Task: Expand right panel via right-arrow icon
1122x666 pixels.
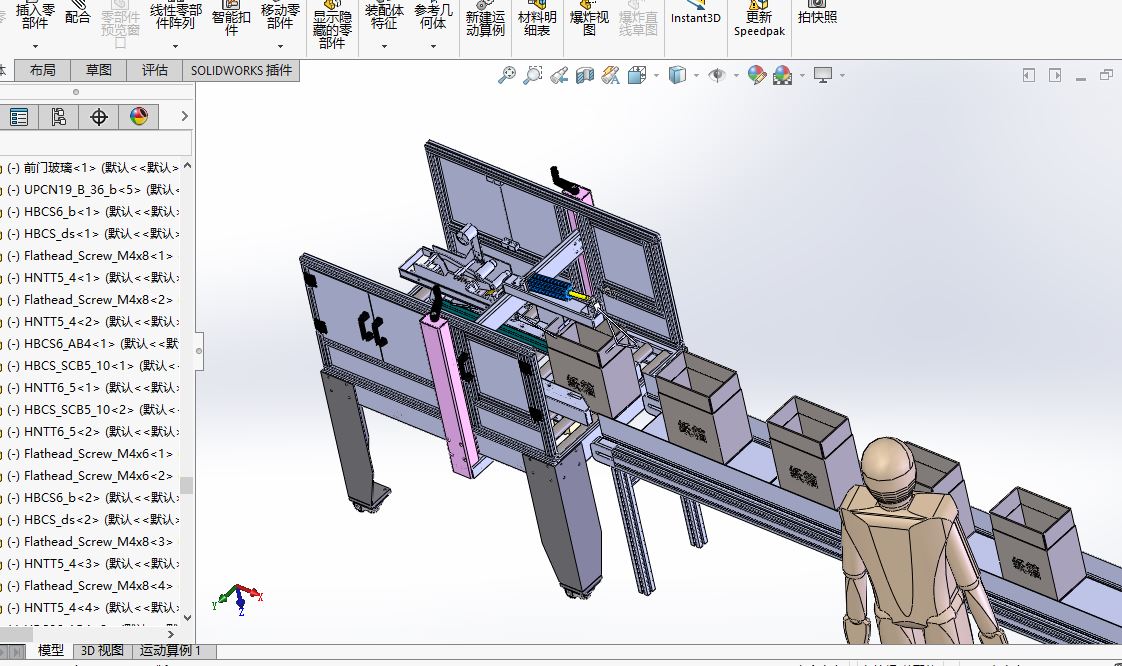Action: [1055, 75]
